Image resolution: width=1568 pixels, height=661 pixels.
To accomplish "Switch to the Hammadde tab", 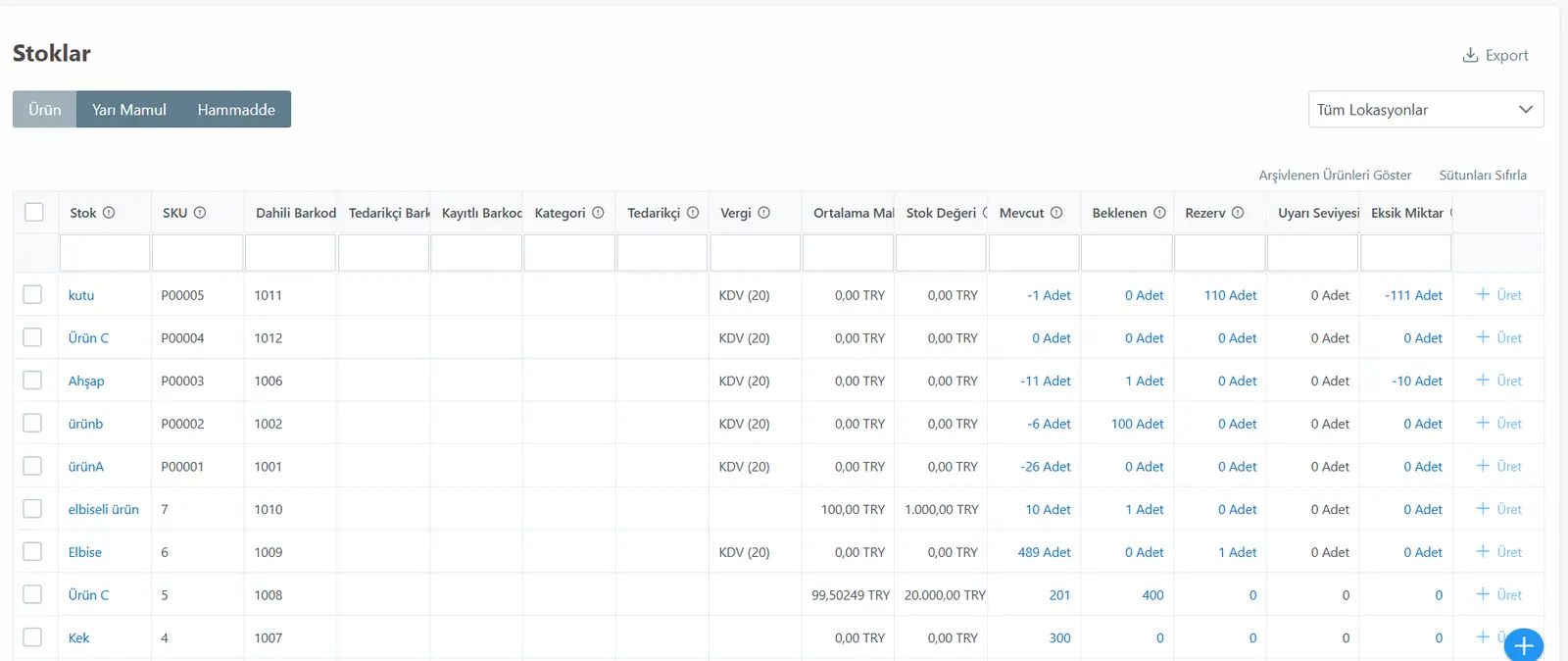I will pos(236,109).
